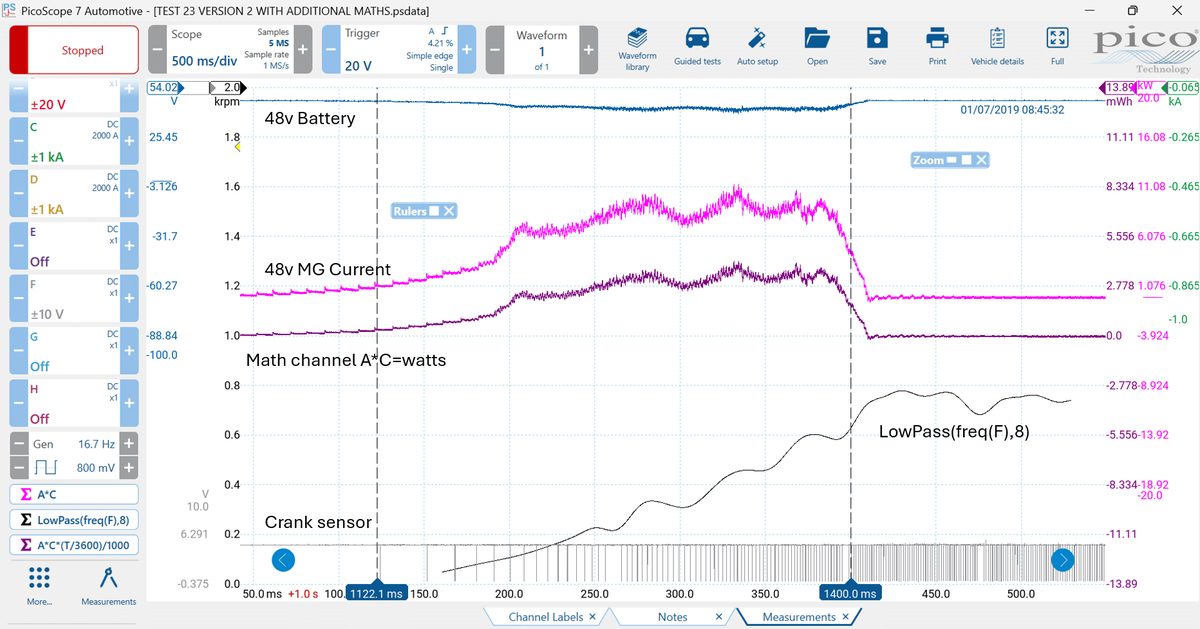Screen dimensions: 1200x629
Task: Open Scope 500 ms/div settings
Action: pyautogui.click(x=230, y=50)
